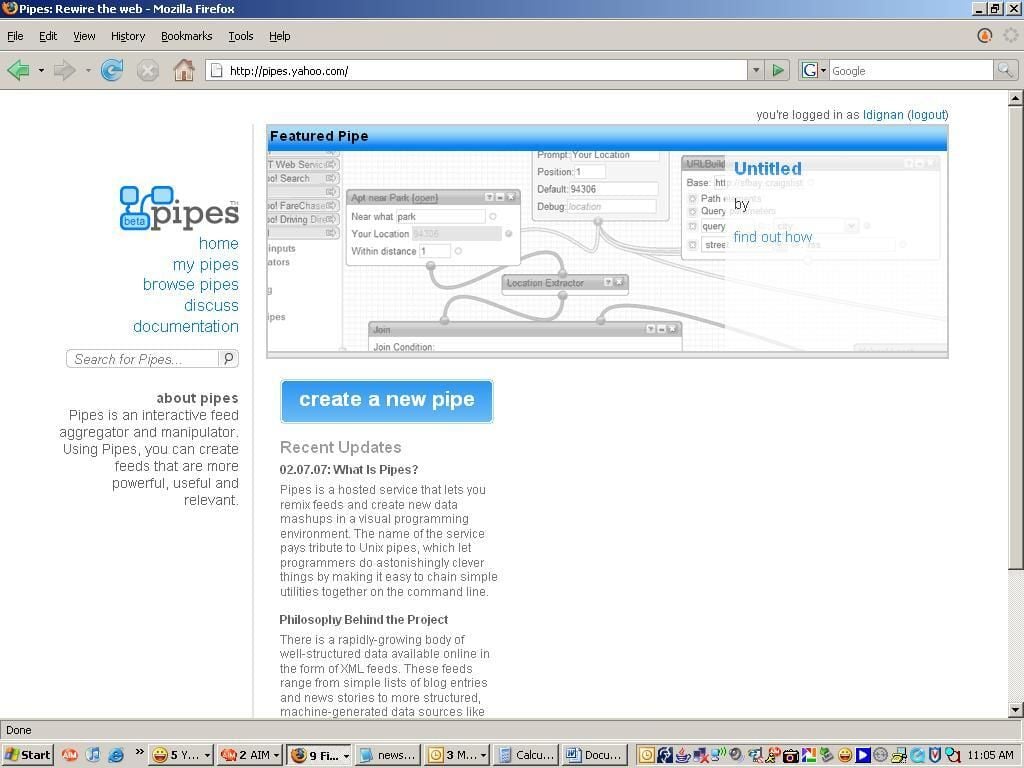Open the Home page icon
Viewport: 1024px width, 768px height.
click(184, 70)
